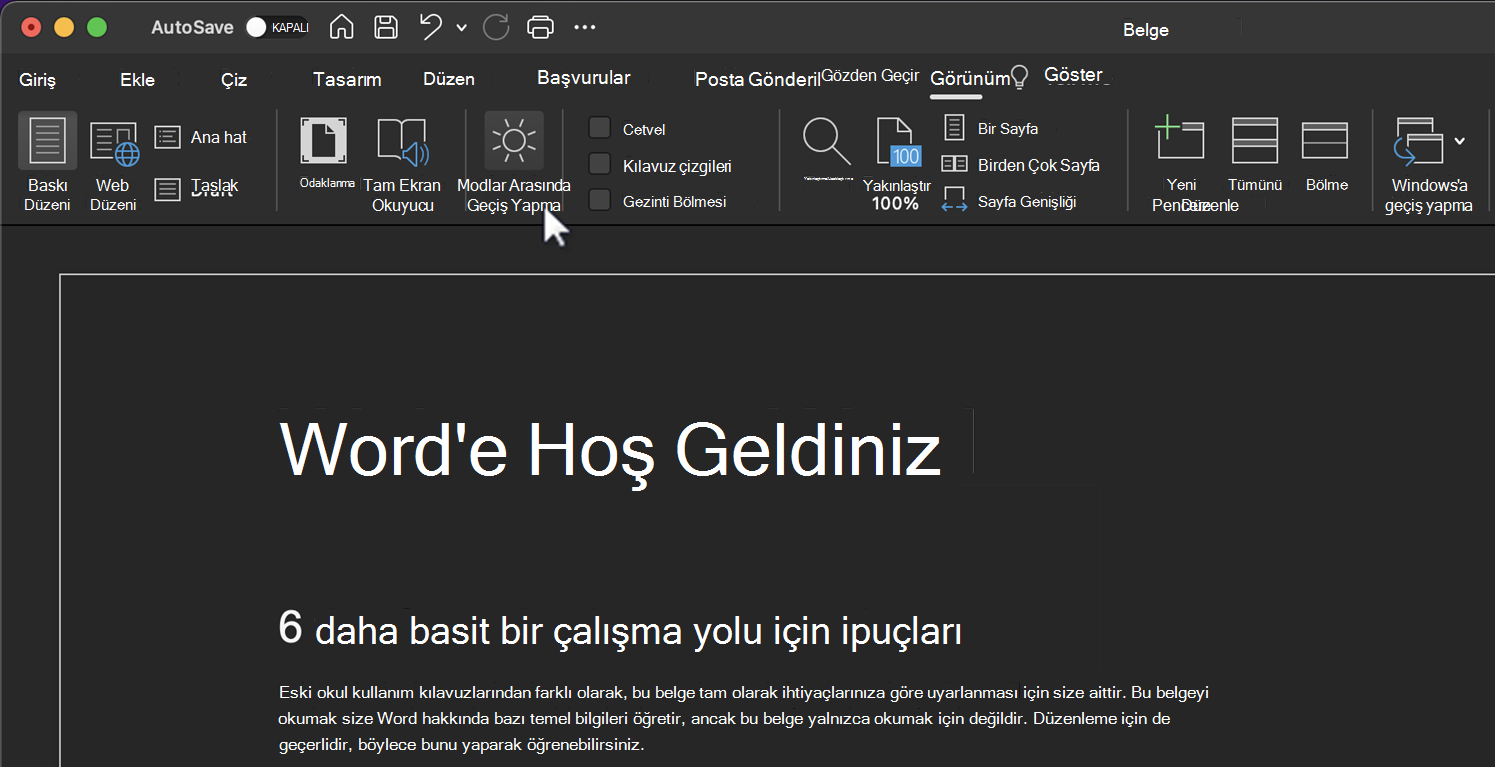The width and height of the screenshot is (1495, 767).
Task: Toggle the AutoSave switch
Action: pyautogui.click(x=278, y=27)
